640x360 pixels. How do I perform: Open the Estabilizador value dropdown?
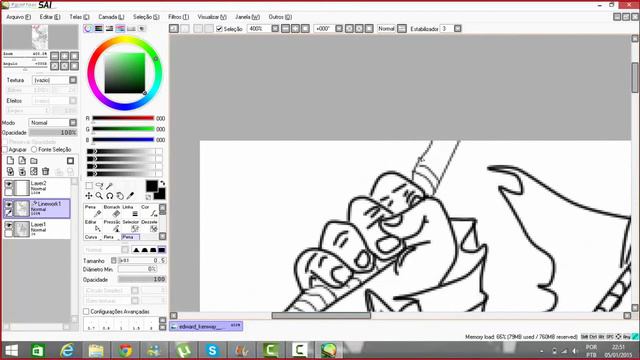click(458, 29)
